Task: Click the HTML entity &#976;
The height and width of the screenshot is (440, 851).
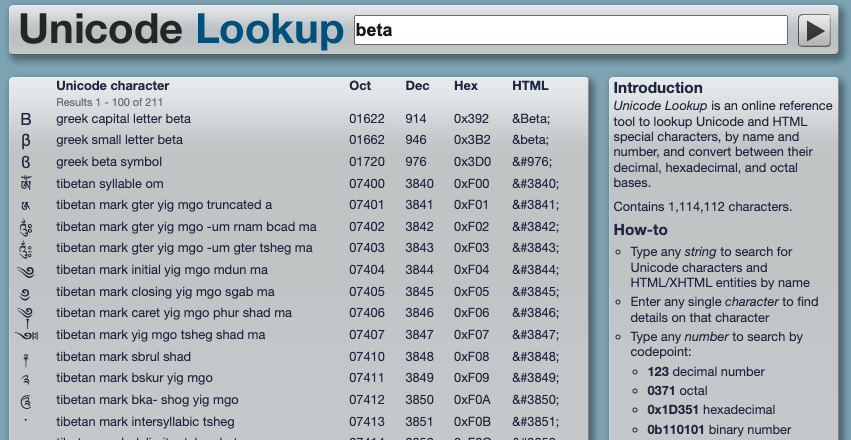Action: [x=532, y=162]
